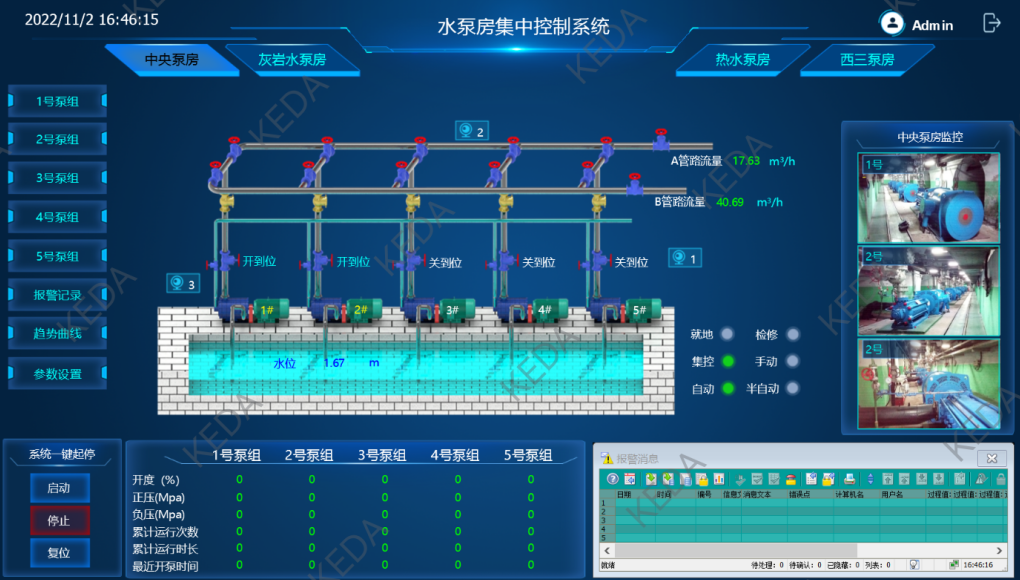
Task: Switch to the 灰岩水泵房 tab
Action: [x=292, y=60]
